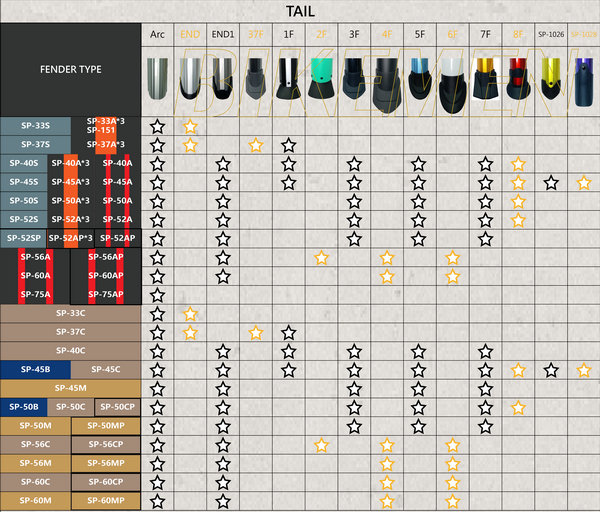The image size is (600, 512).
Task: Select the SP-60MP fender label
Action: point(106,500)
